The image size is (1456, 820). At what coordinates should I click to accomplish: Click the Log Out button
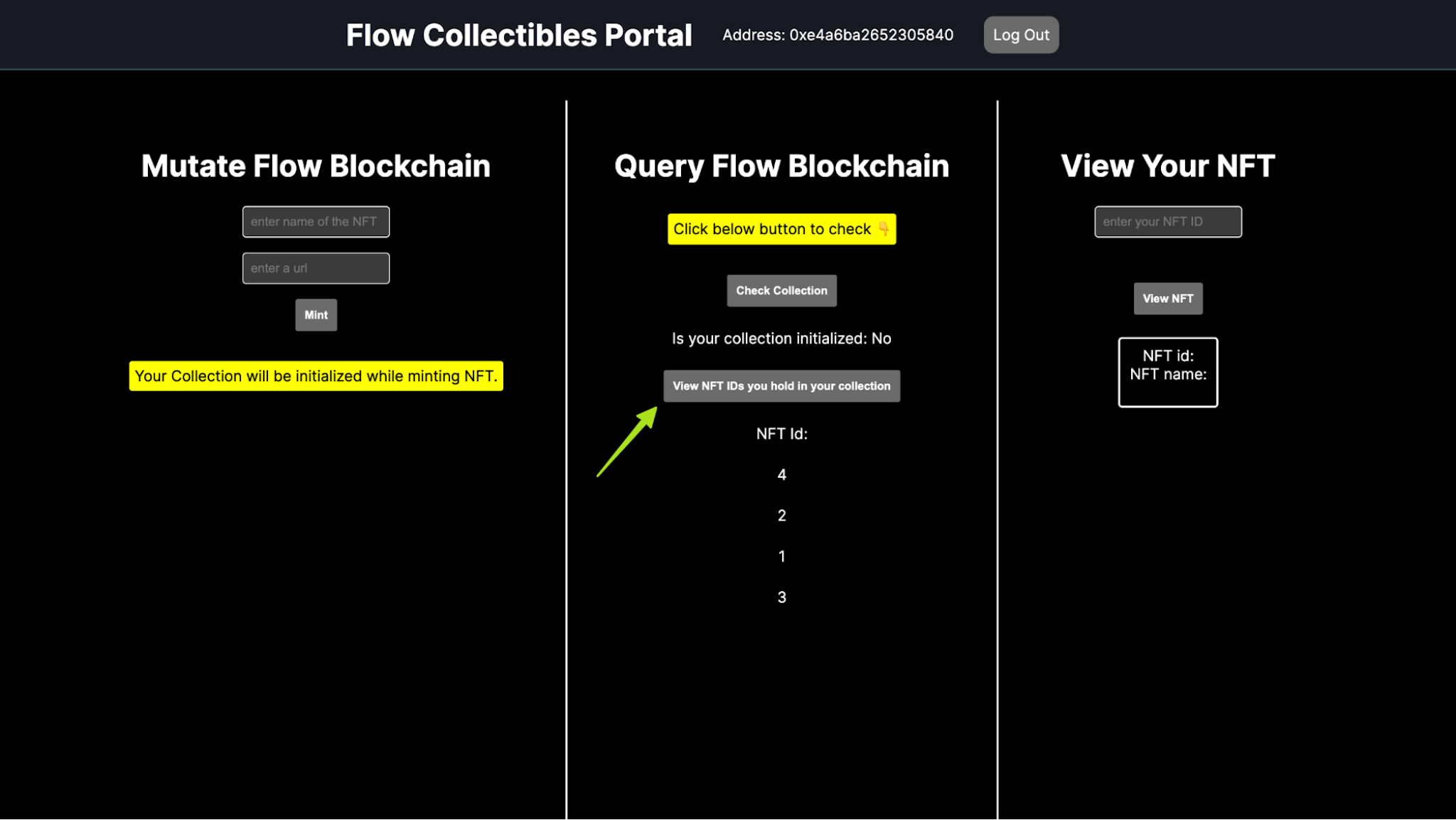click(1021, 34)
